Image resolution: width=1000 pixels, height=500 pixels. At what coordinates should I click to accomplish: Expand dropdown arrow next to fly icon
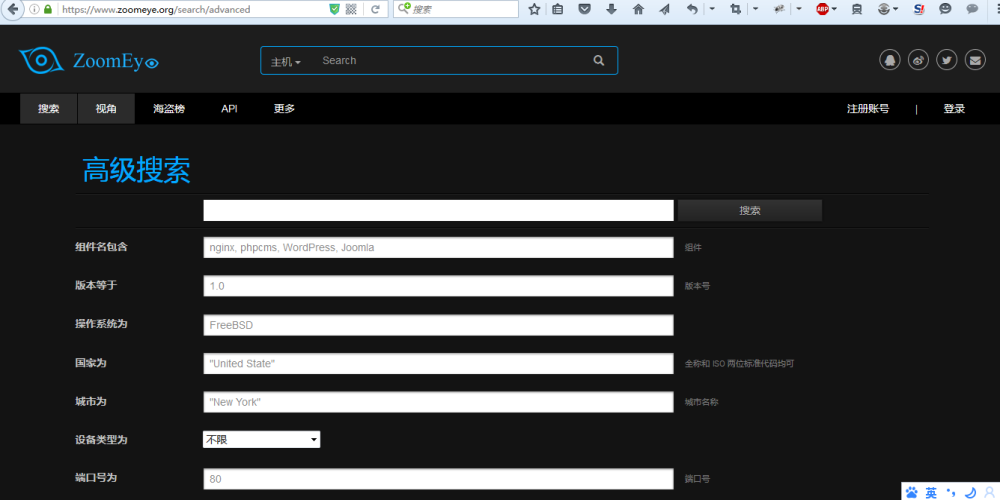pos(798,9)
